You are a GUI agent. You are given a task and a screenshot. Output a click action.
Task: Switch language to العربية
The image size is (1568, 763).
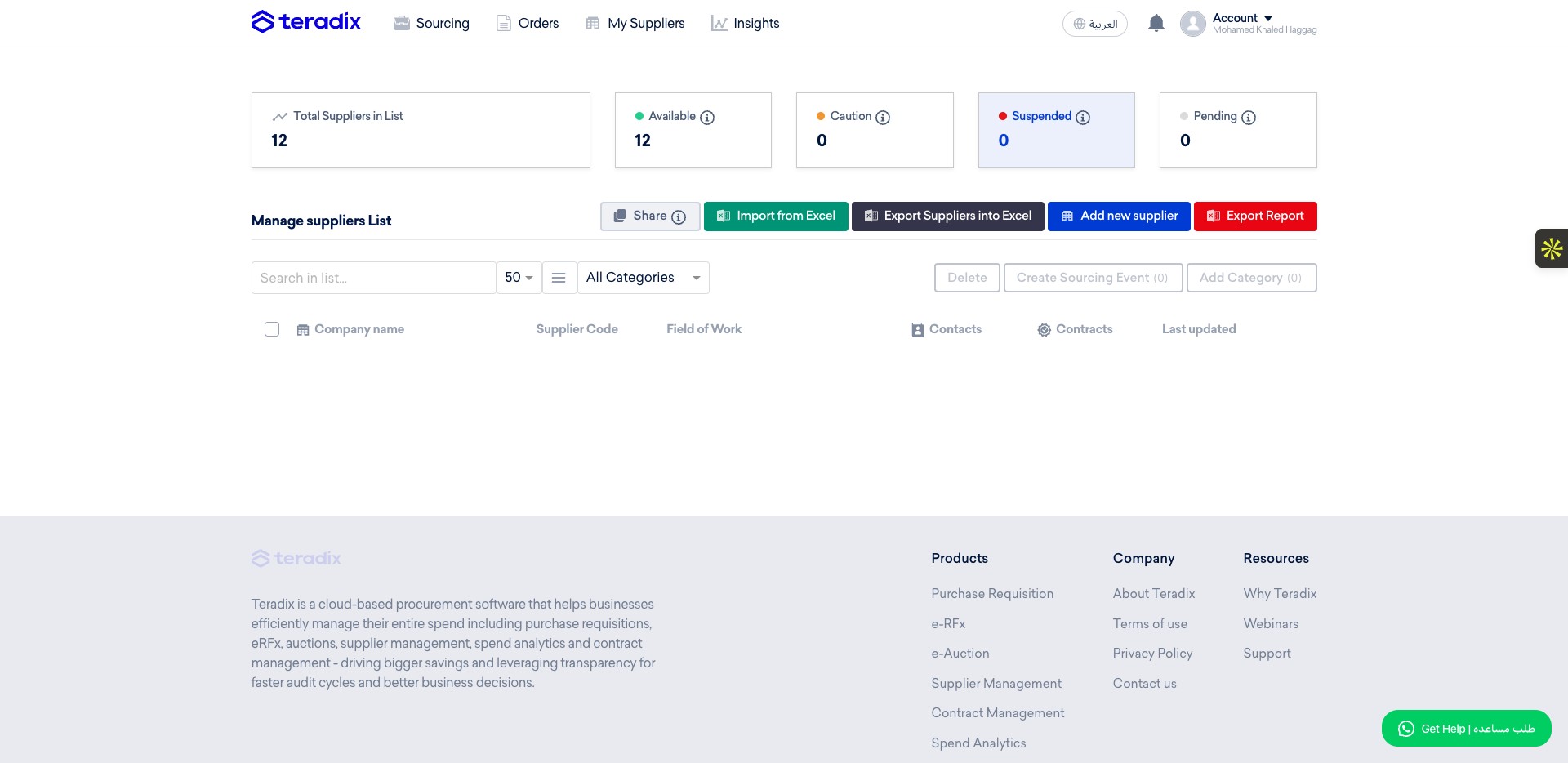[1094, 24]
